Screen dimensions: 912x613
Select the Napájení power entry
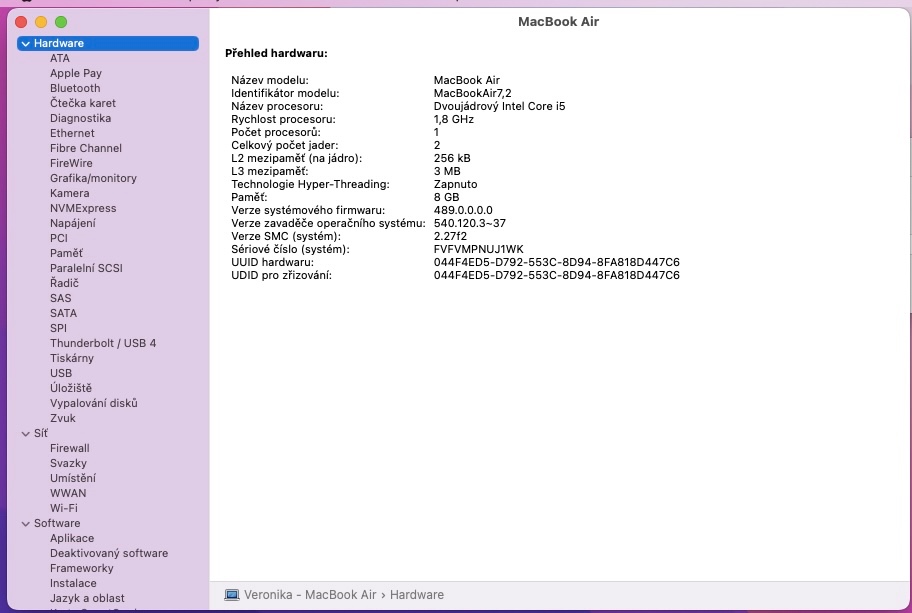click(x=73, y=223)
